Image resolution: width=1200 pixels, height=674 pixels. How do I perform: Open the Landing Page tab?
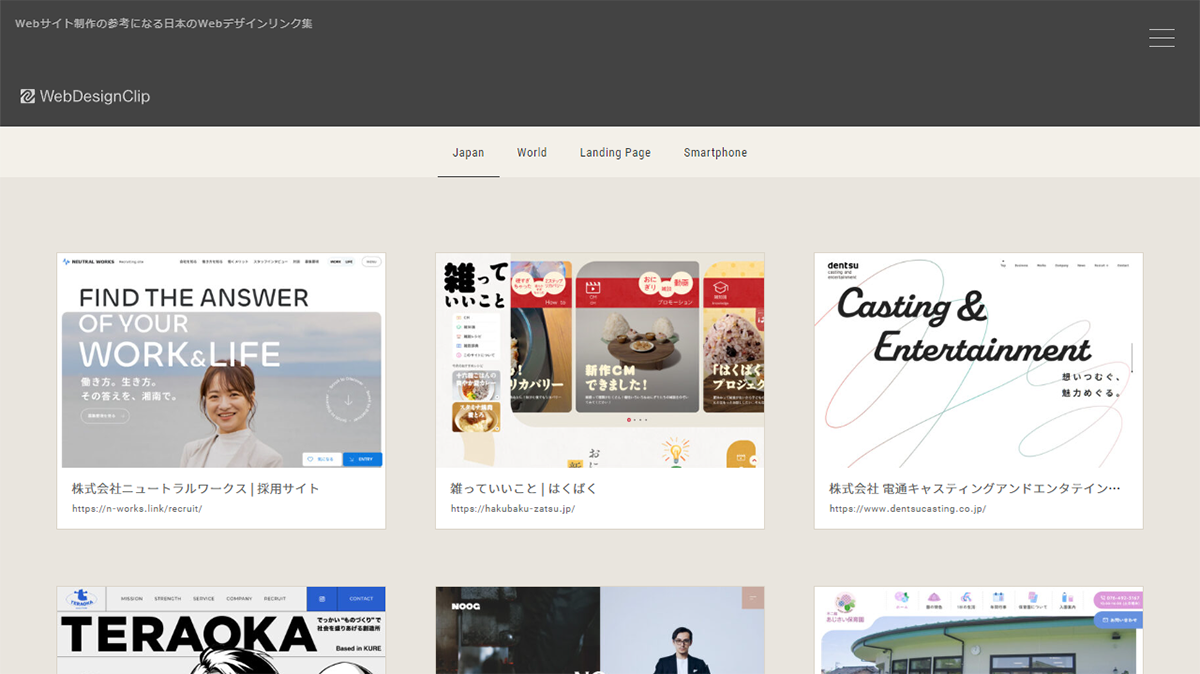(x=615, y=152)
